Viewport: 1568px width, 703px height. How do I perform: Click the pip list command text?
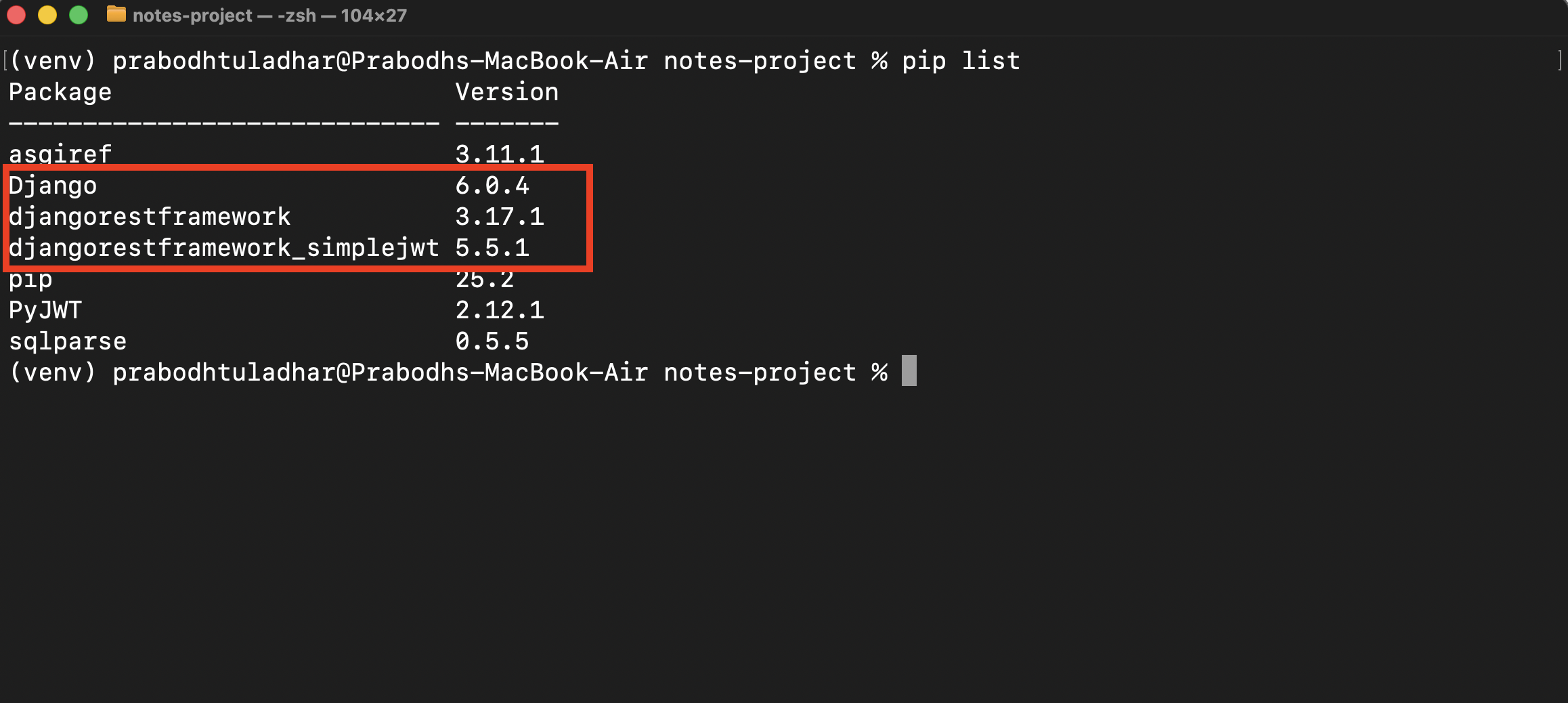coord(961,61)
